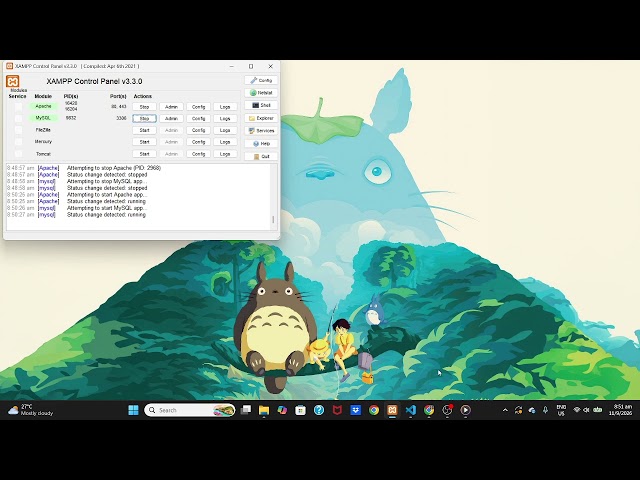Click the orange XAMPP logo in the panel

[x=13, y=81]
